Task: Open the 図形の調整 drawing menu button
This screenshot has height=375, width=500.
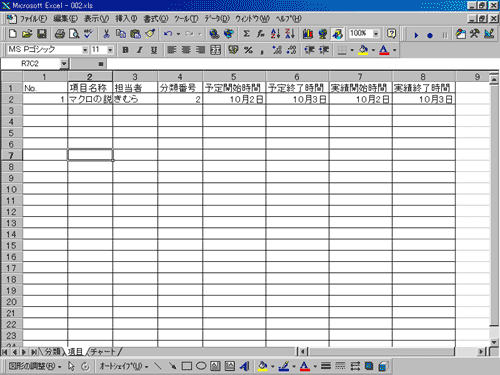Action: tap(35, 366)
